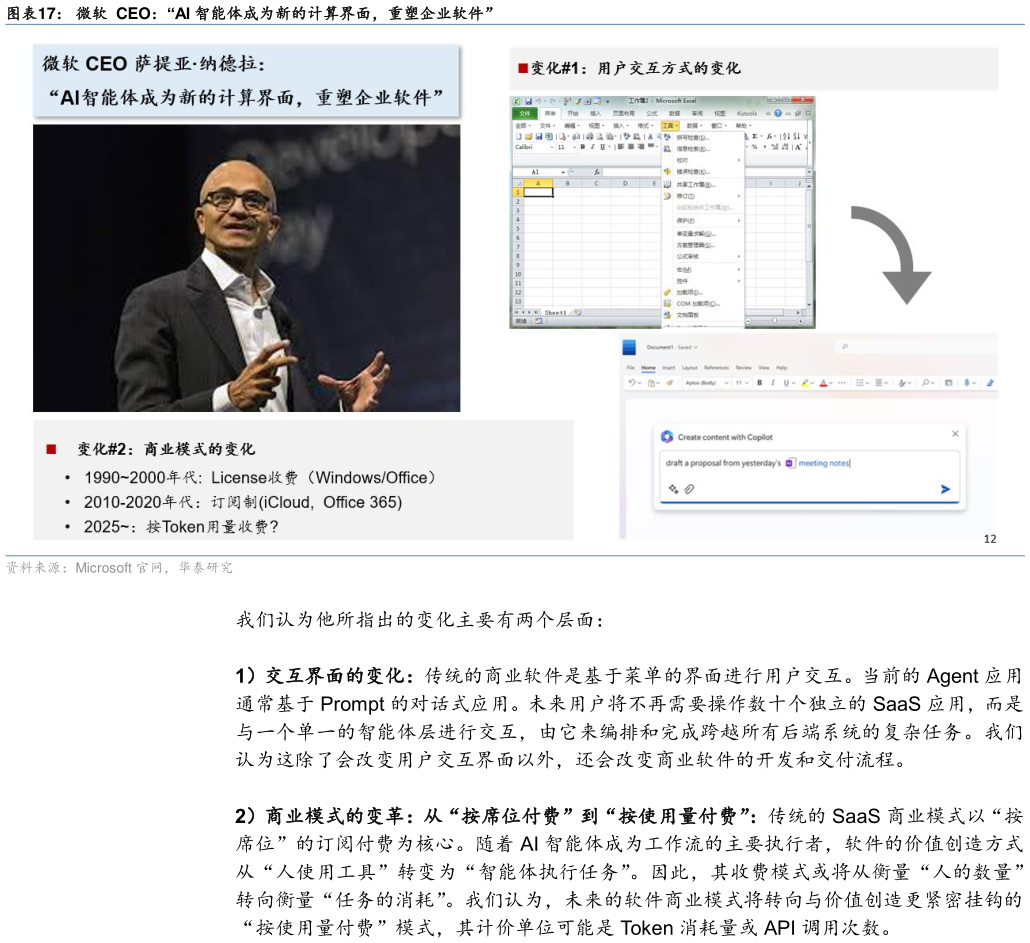
Task: Click the Word undo icon
Action: pos(631,383)
